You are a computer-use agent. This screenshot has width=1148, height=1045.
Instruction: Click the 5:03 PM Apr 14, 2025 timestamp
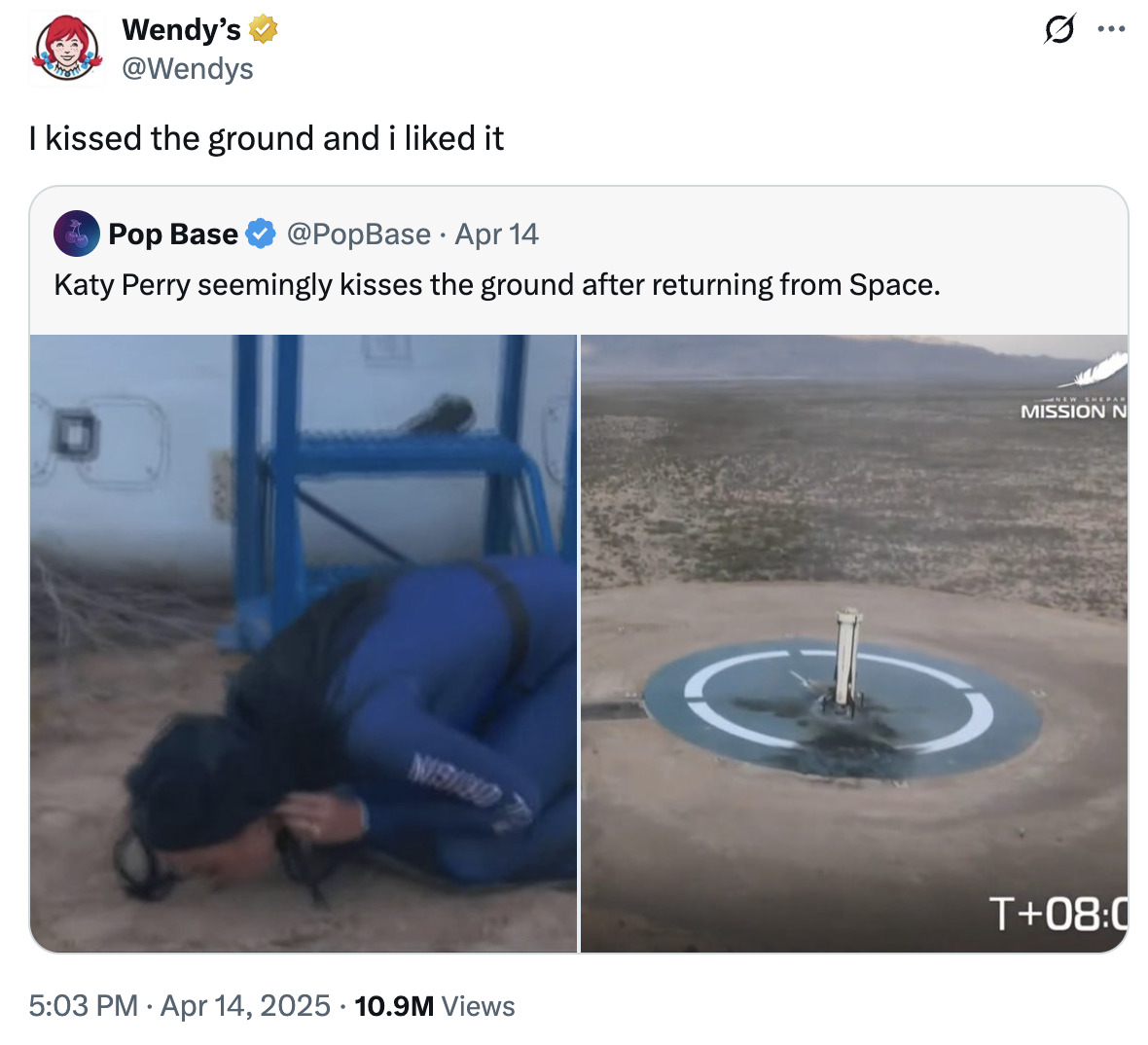(x=179, y=1005)
